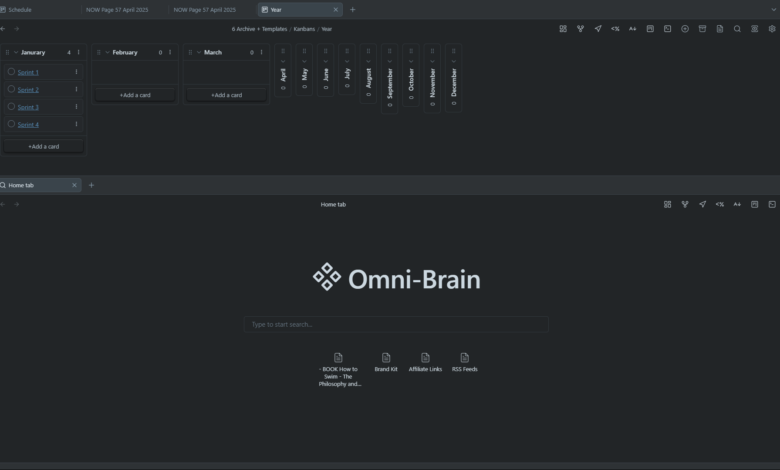Image resolution: width=780 pixels, height=470 pixels.
Task: Click the terminal prompt icon in Year toolbar
Action: point(668,29)
